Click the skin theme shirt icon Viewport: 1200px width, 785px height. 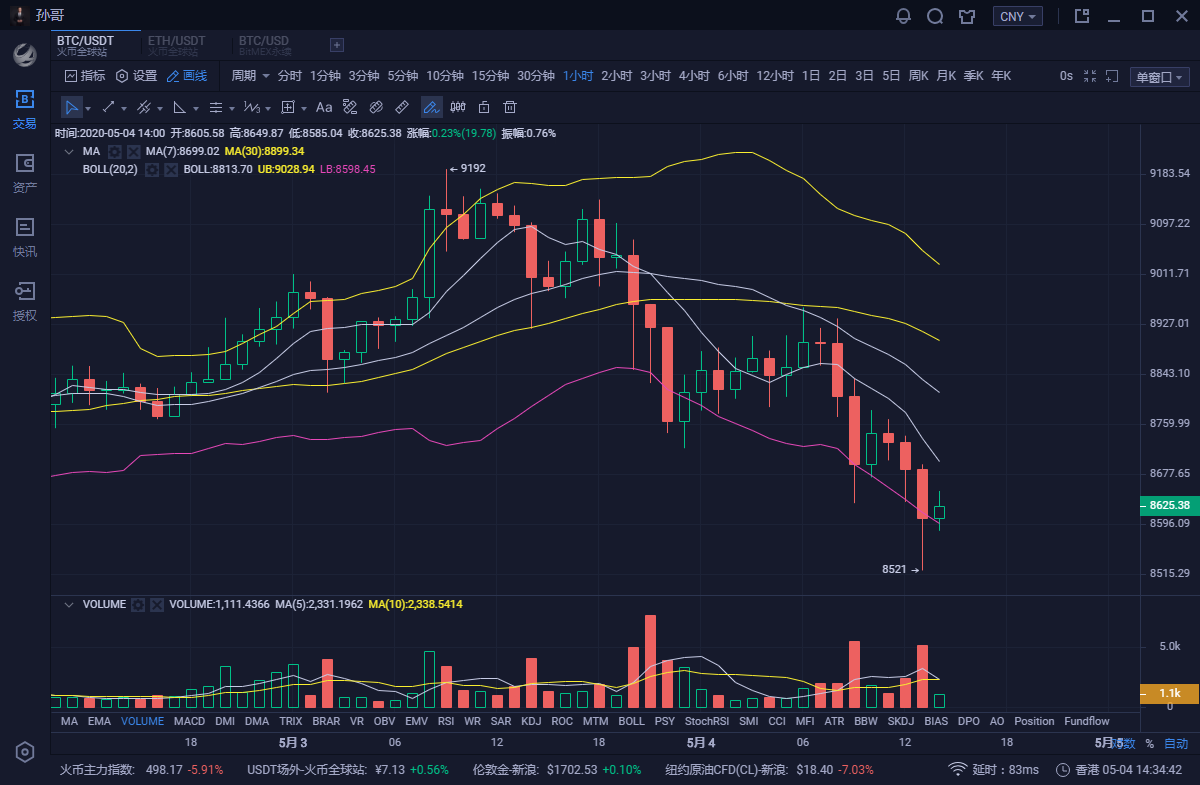966,16
